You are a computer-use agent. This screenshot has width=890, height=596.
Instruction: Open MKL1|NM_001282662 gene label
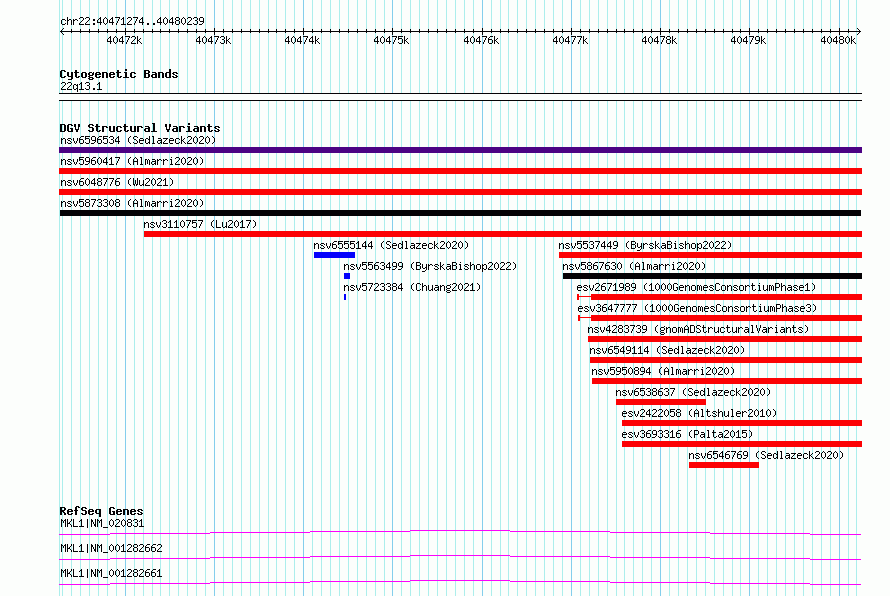click(x=111, y=548)
